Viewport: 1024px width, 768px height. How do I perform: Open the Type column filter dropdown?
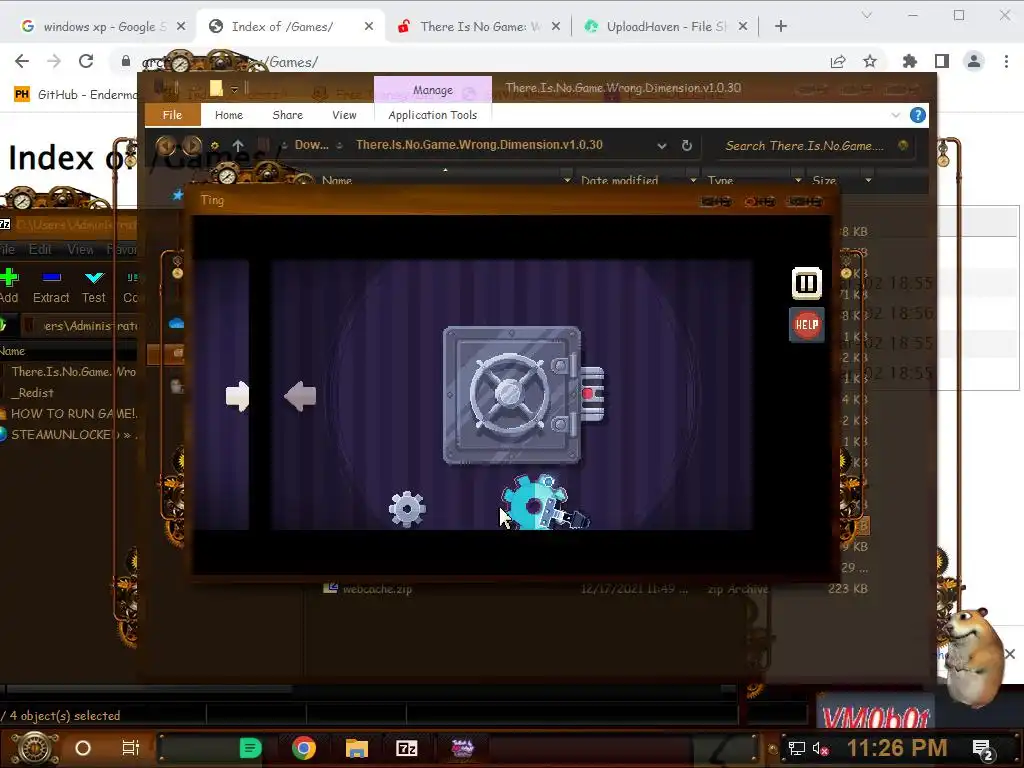797,180
